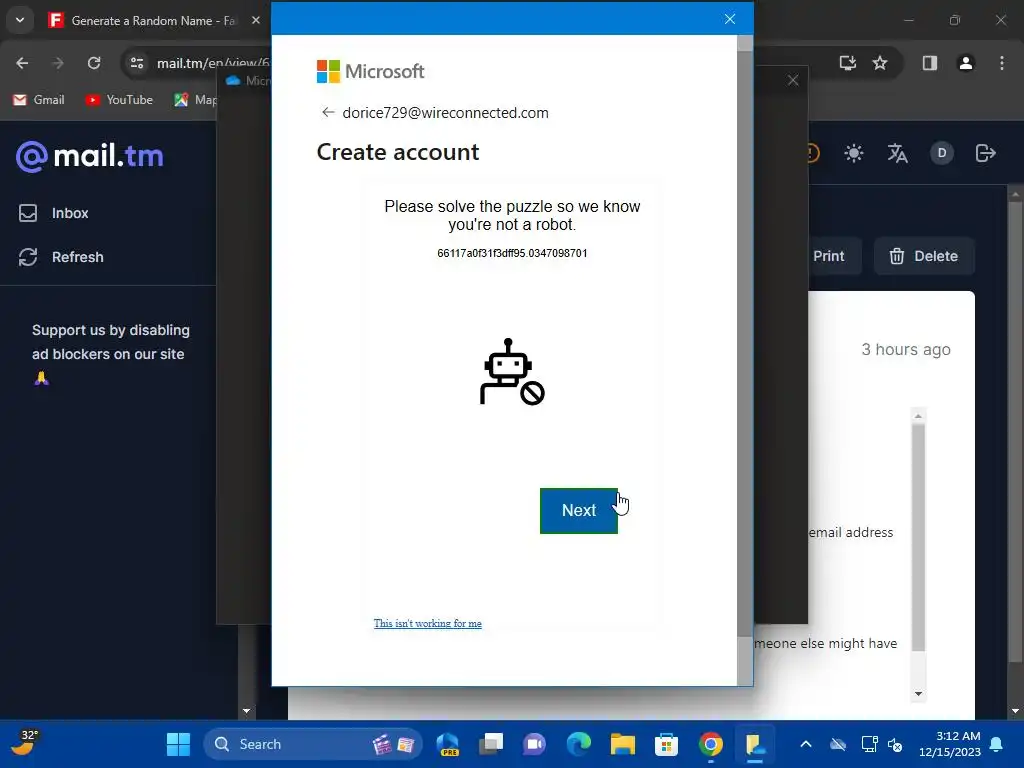Open Chrome tab search dropdown arrow
This screenshot has width=1024, height=768.
(x=20, y=20)
